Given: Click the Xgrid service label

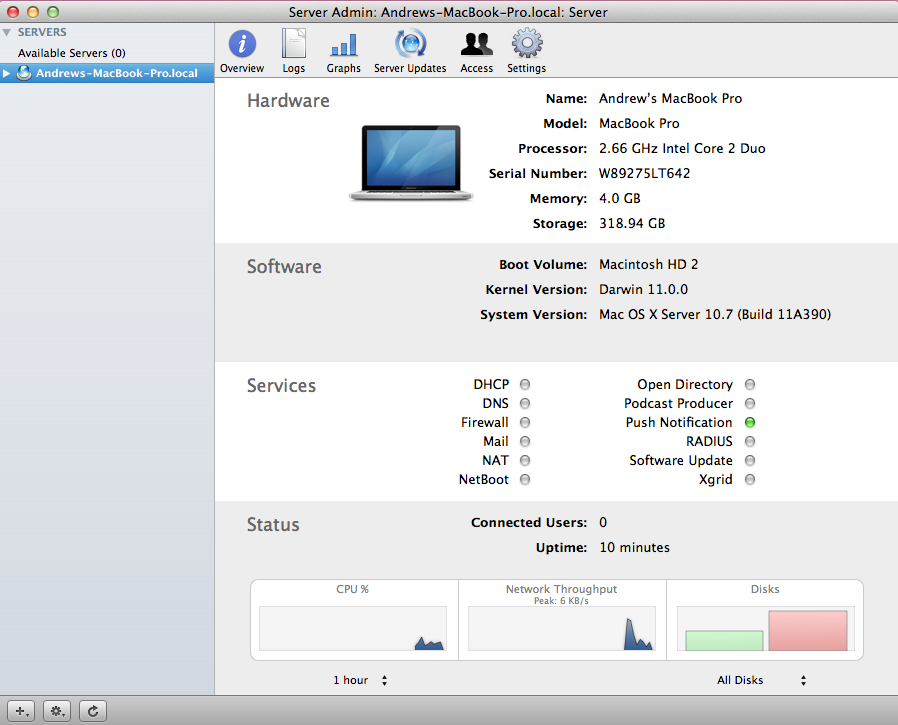Looking at the screenshot, I should tap(715, 480).
